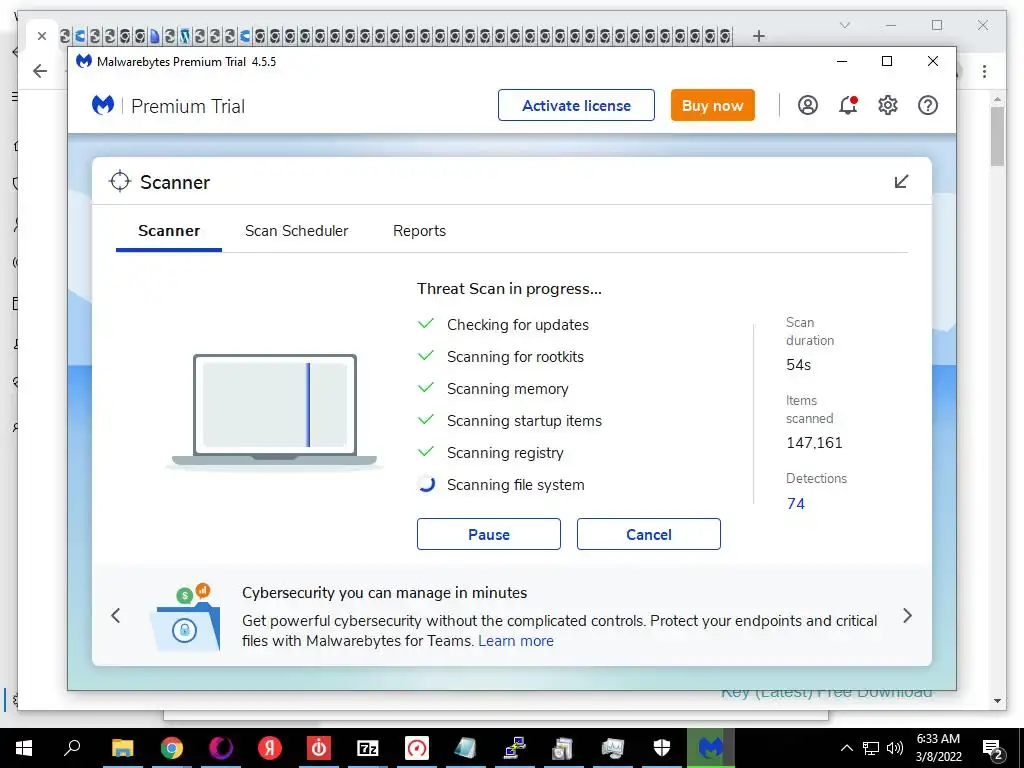Open new tab in browser window
Screen dimensions: 1024x768
[758, 36]
